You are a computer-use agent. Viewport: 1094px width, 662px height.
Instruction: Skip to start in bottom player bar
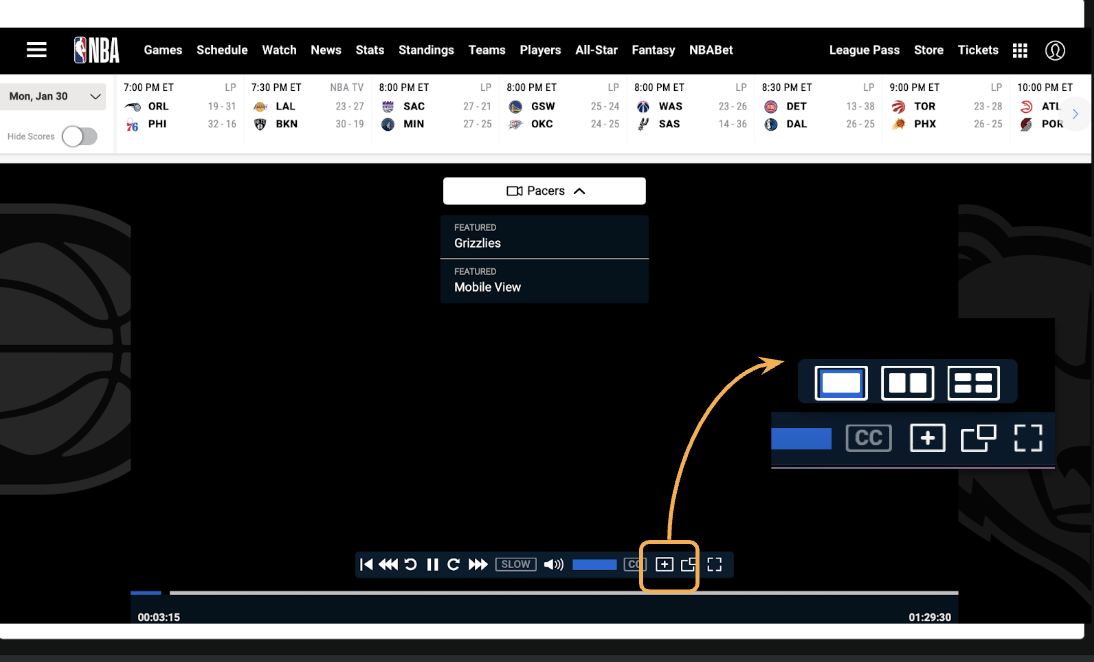tap(366, 564)
